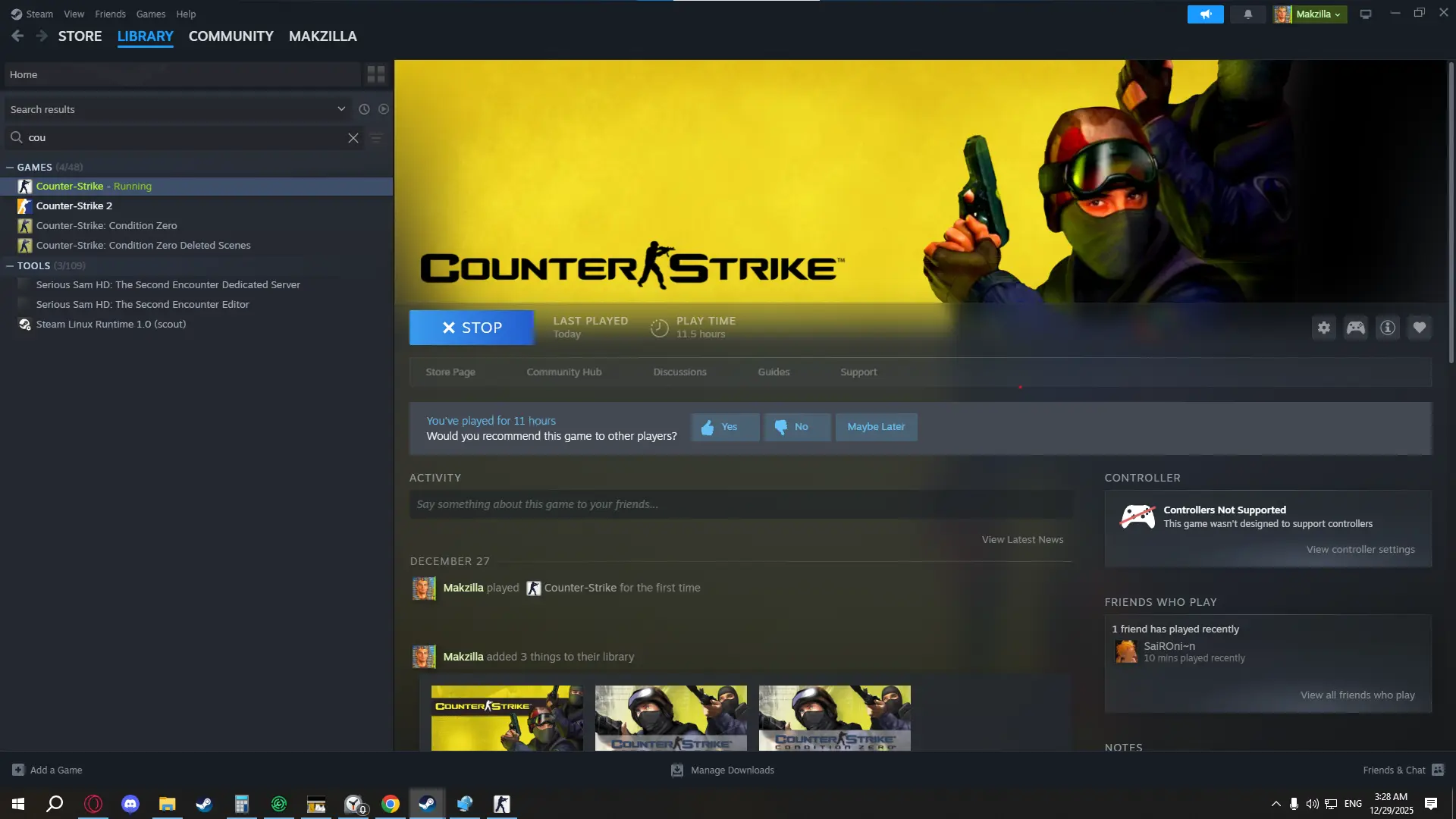Open the Friends menu
This screenshot has height=819, width=1456.
[x=111, y=14]
